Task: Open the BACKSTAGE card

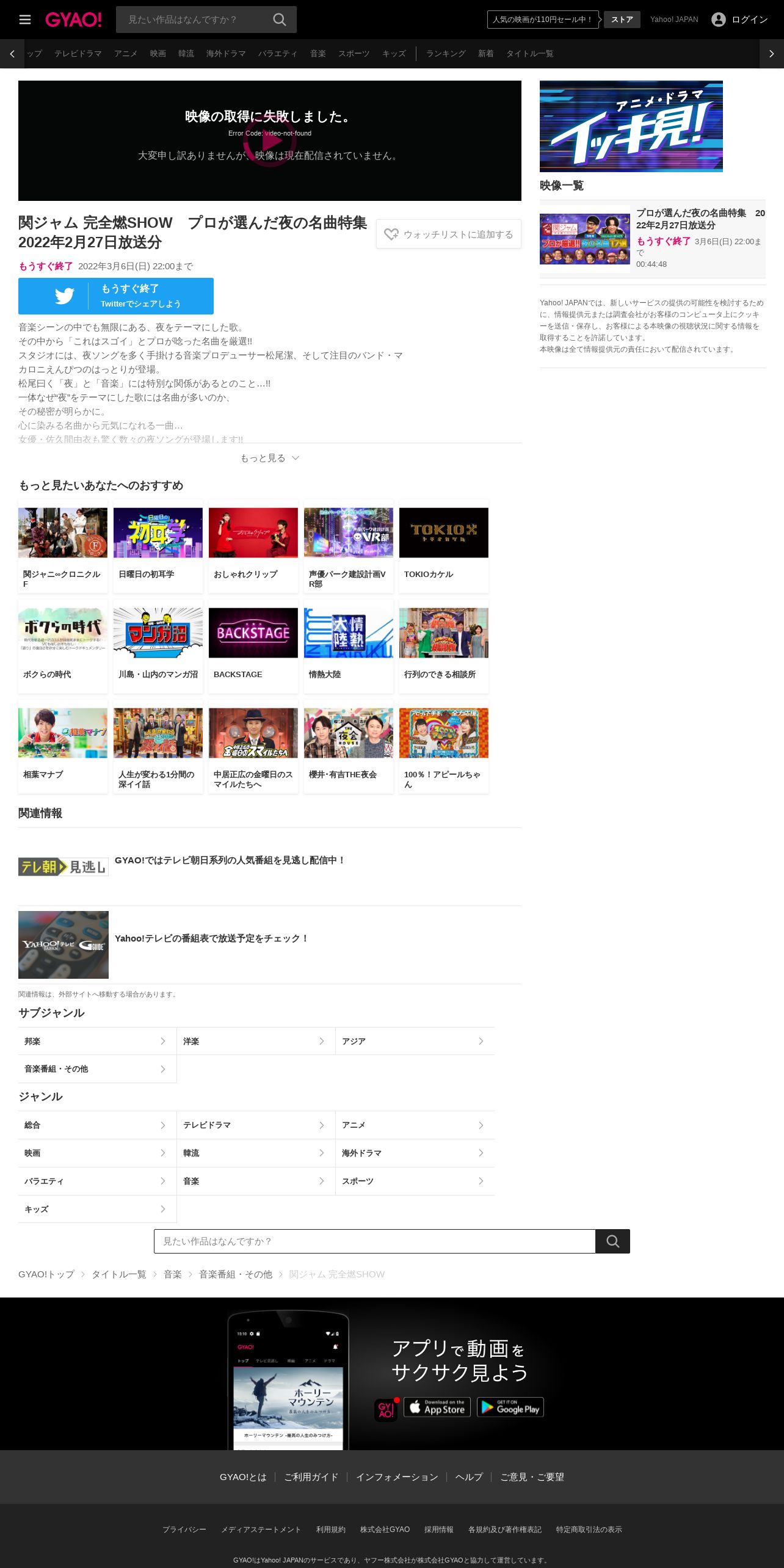Action: coord(253,647)
